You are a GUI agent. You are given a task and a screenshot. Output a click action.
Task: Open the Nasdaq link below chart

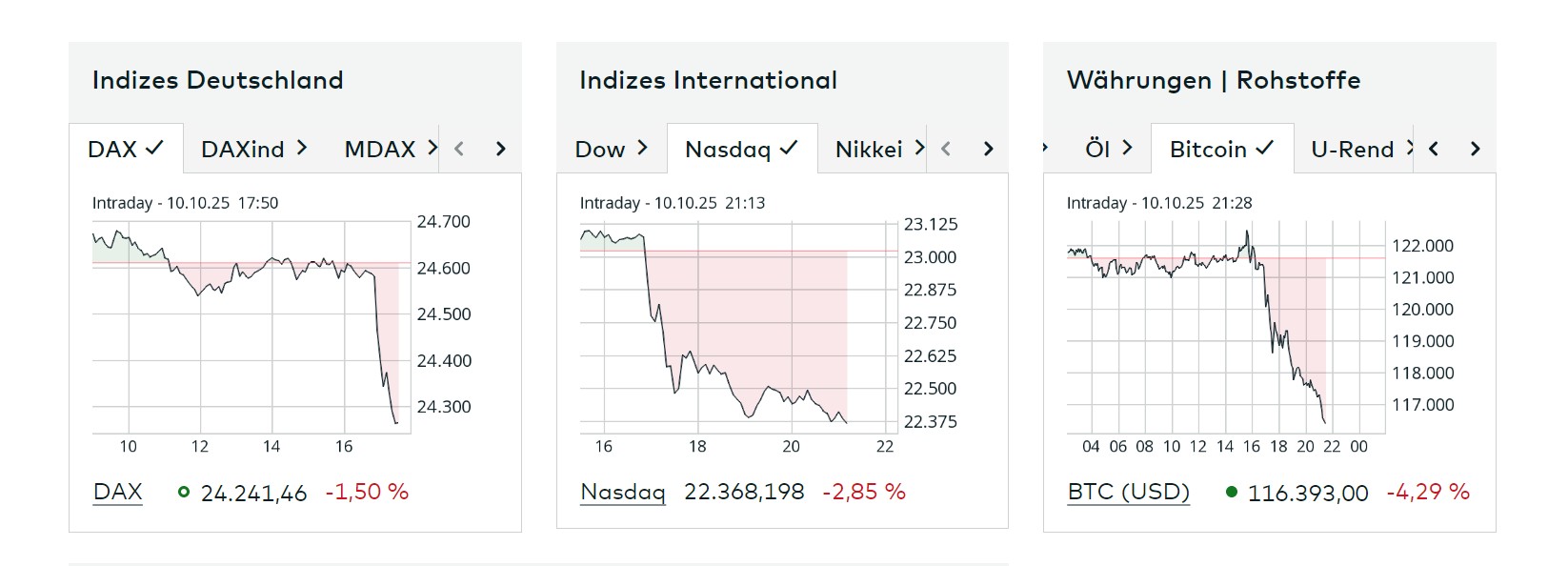click(x=622, y=492)
